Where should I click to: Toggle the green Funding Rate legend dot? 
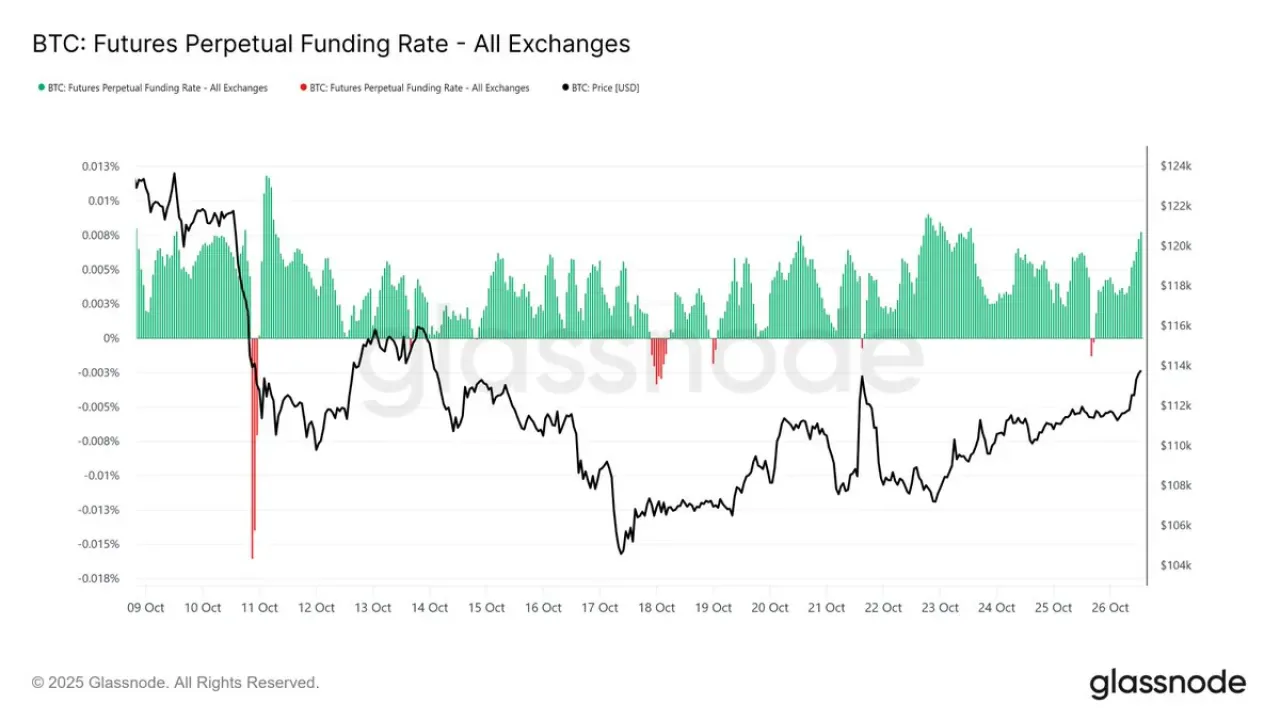(40, 88)
